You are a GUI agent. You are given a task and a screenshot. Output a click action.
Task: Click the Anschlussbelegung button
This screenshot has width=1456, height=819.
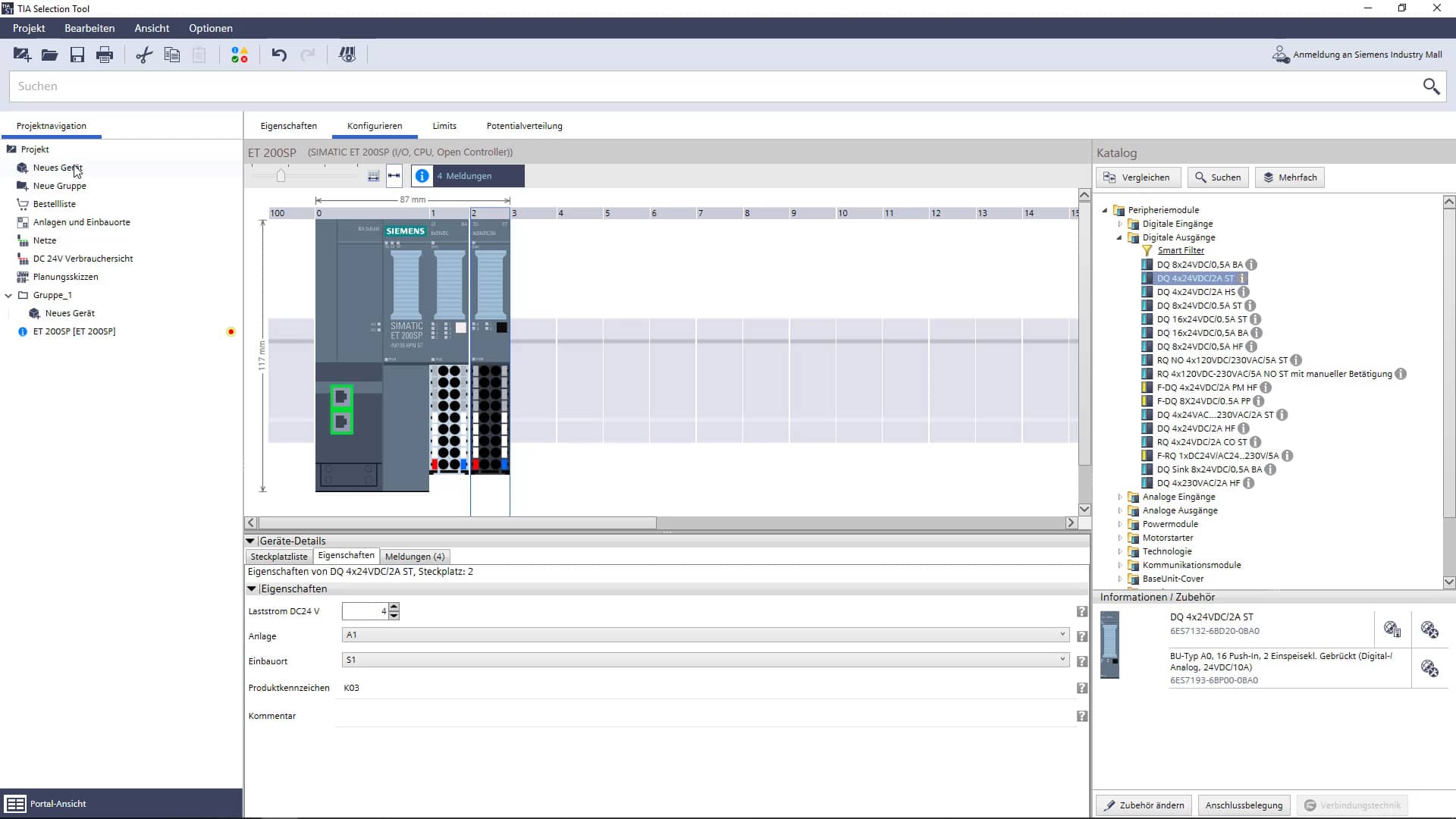pos(1244,805)
